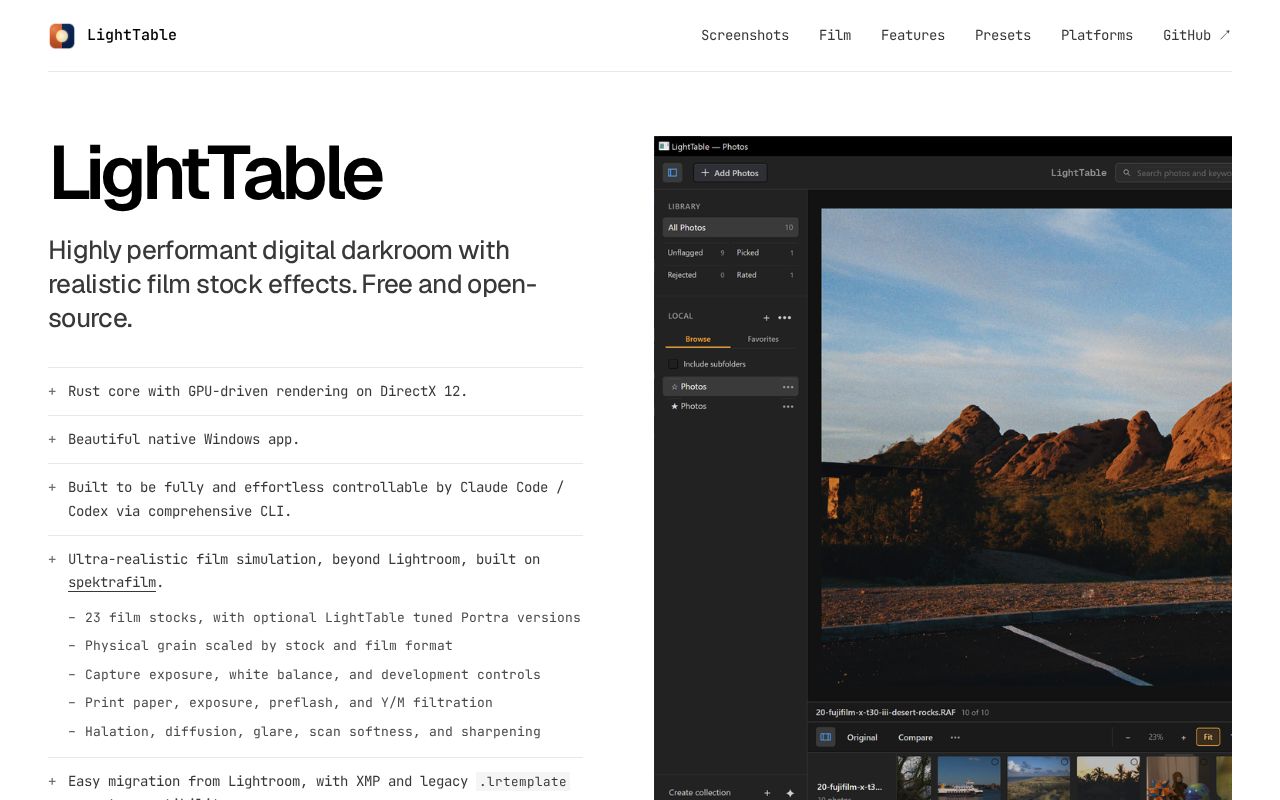This screenshot has height=800, width=1280.
Task: Follow the spektrafilm hyperlink
Action: 112,583
